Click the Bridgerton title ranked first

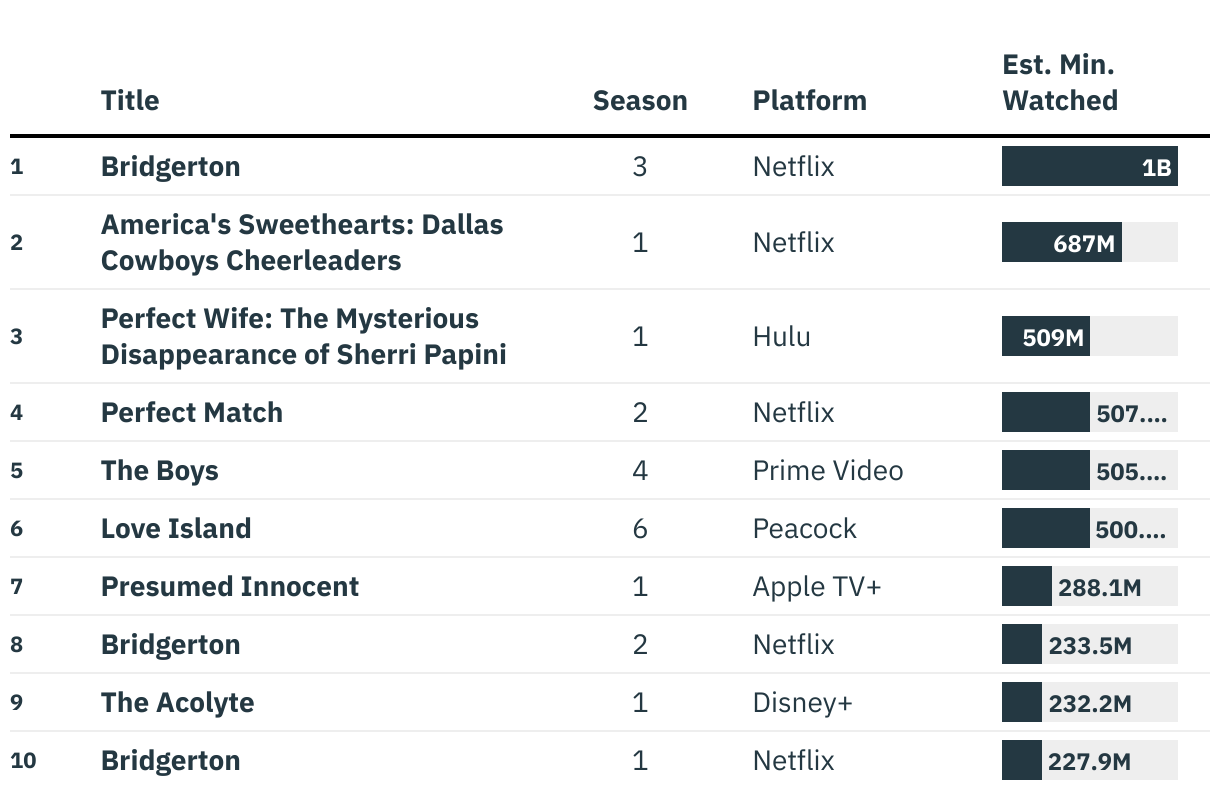point(171,167)
